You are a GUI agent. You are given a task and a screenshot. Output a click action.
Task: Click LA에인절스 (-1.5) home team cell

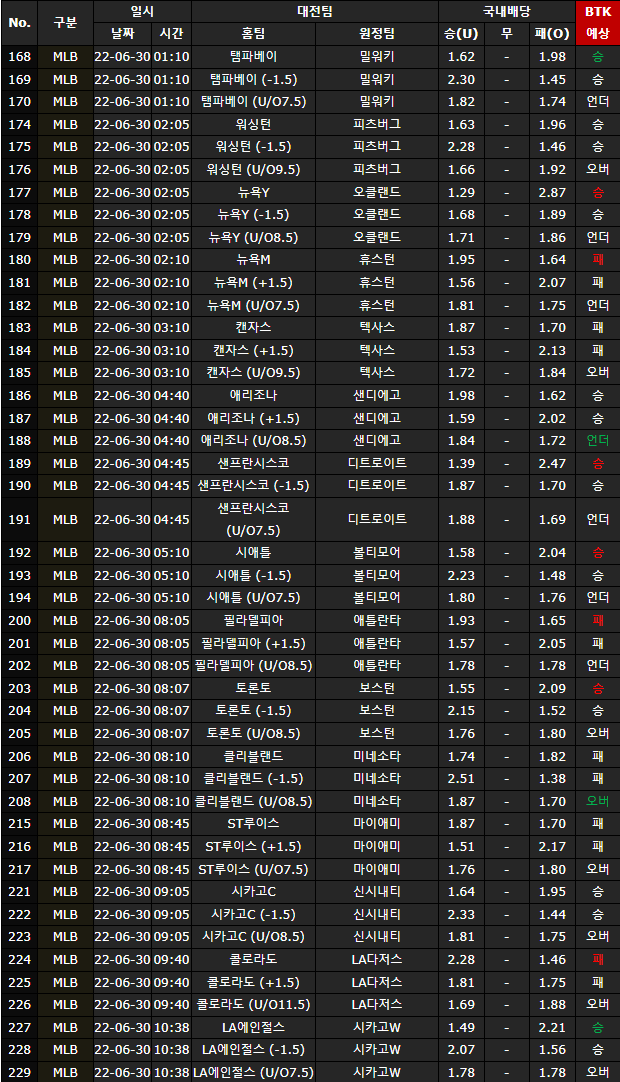coord(253,1050)
